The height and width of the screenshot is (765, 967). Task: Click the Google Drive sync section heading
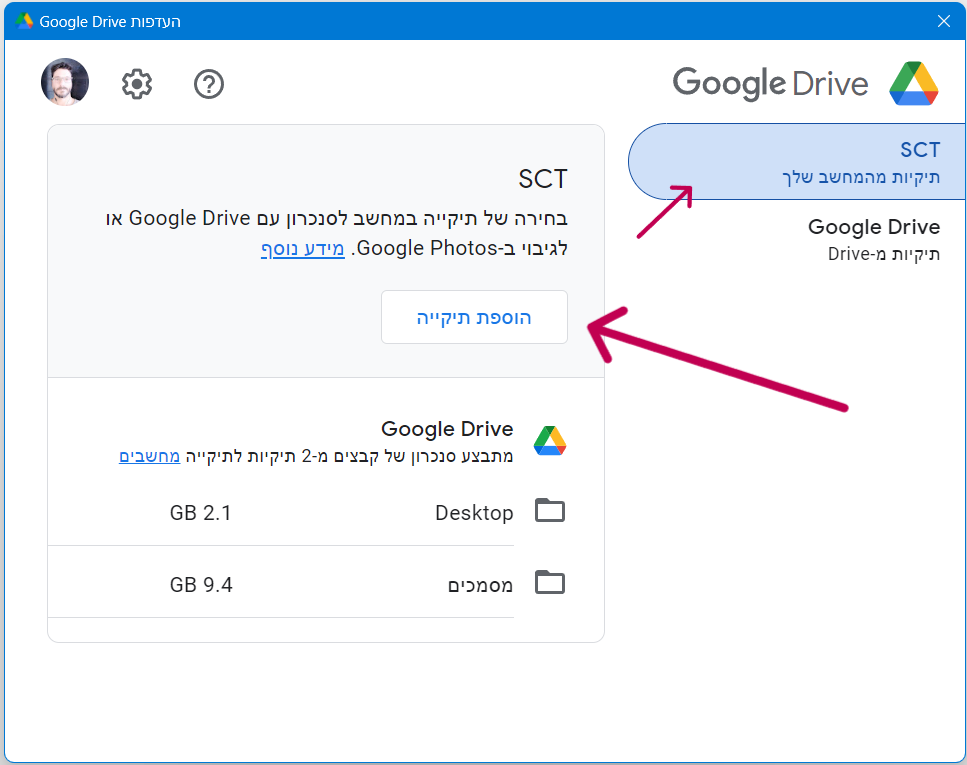point(447,429)
